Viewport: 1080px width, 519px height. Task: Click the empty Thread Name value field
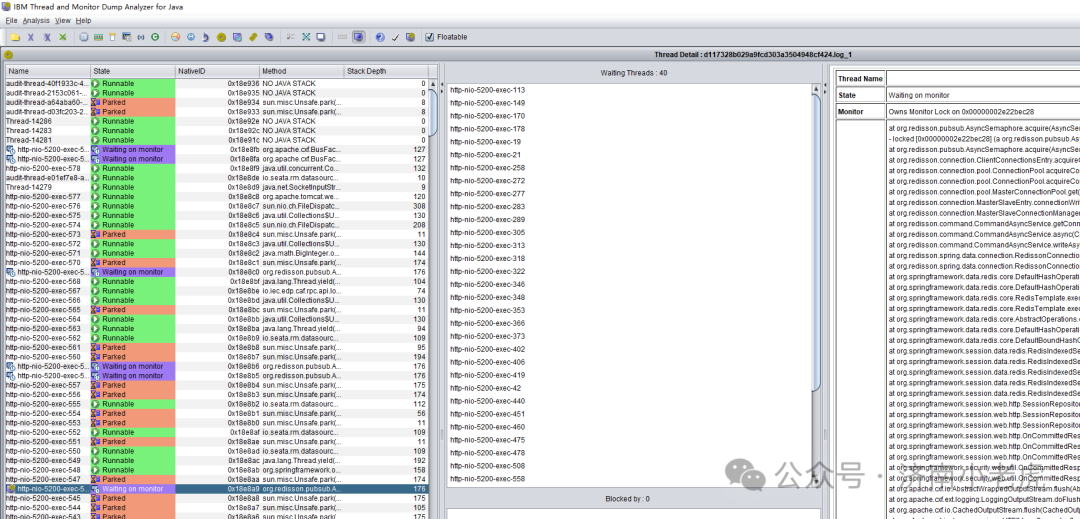point(983,78)
